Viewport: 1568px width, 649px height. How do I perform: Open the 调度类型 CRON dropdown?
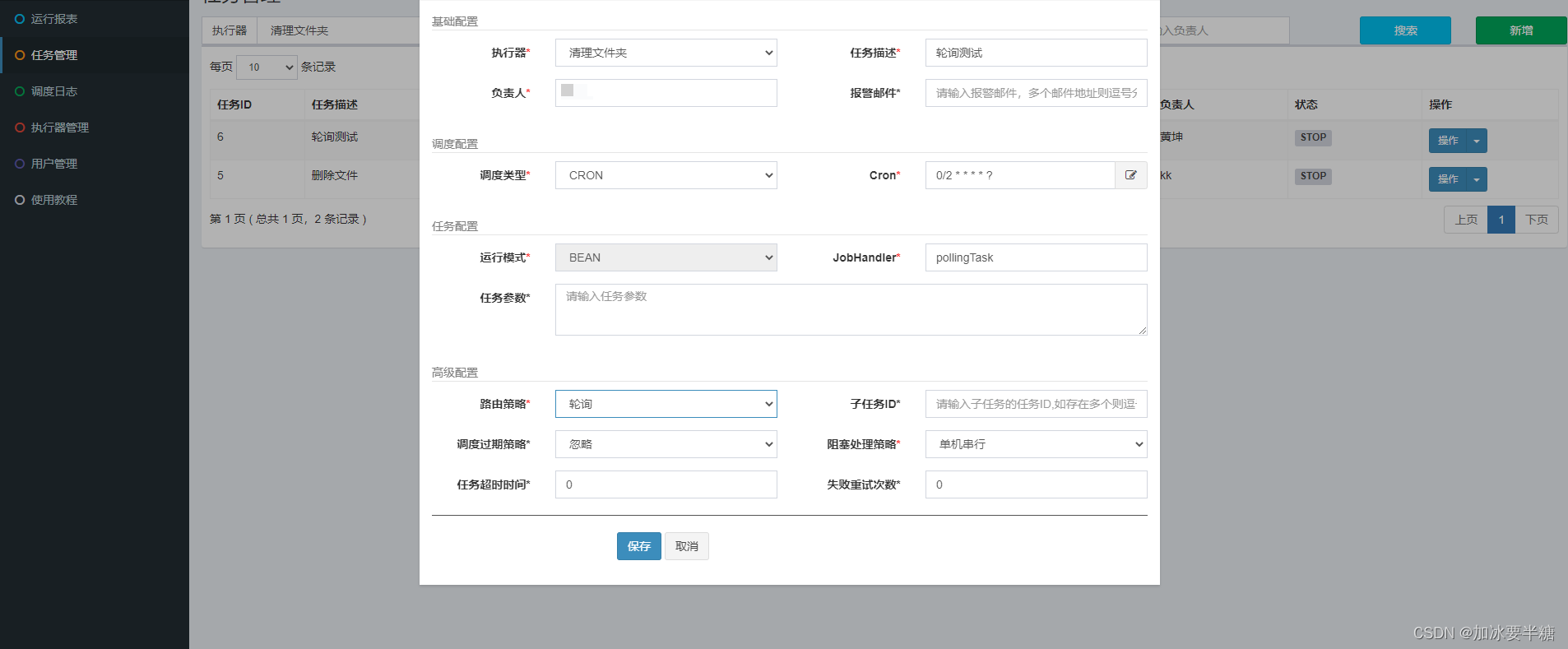[666, 175]
